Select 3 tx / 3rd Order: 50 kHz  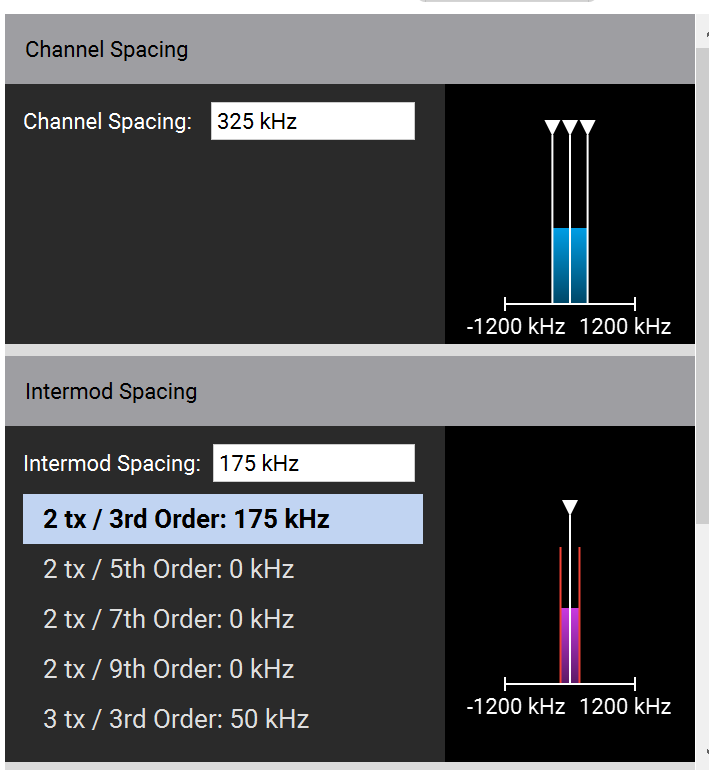(x=176, y=720)
